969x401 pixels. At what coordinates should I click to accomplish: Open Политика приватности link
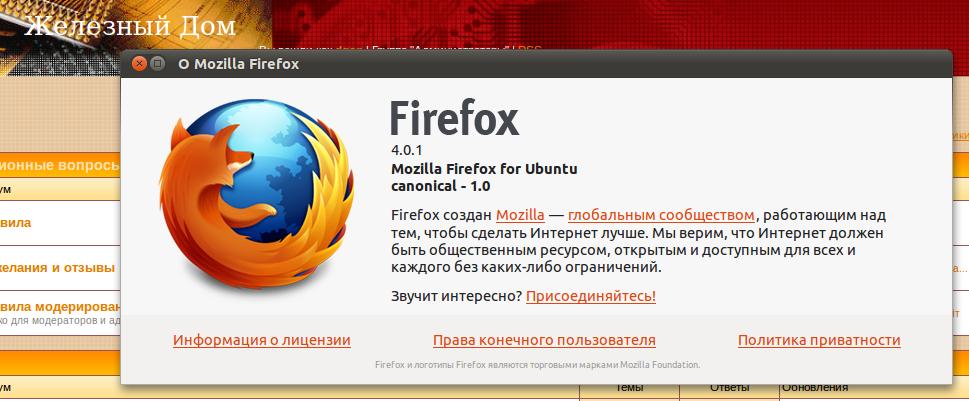click(819, 340)
